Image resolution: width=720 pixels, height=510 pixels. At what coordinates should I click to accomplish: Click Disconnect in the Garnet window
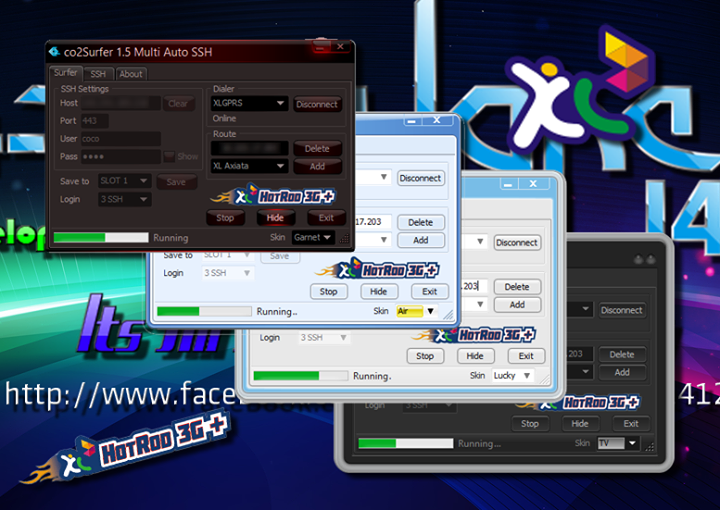click(x=317, y=104)
